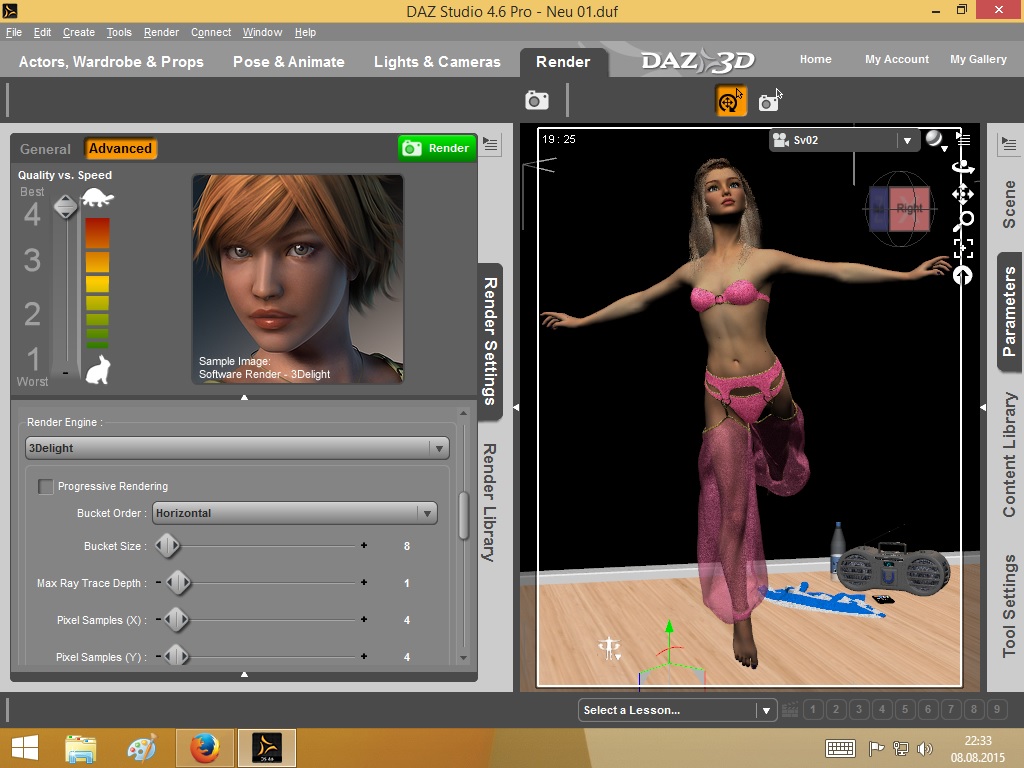This screenshot has width=1024, height=768.
Task: Click the pan view arrows icon
Action: tap(963, 193)
